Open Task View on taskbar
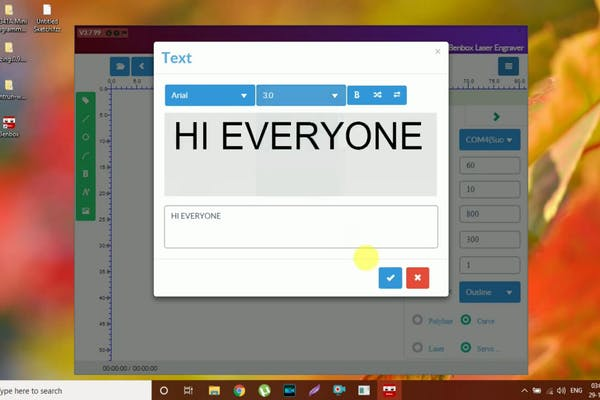Viewport: 600px width, 400px height. point(188,391)
